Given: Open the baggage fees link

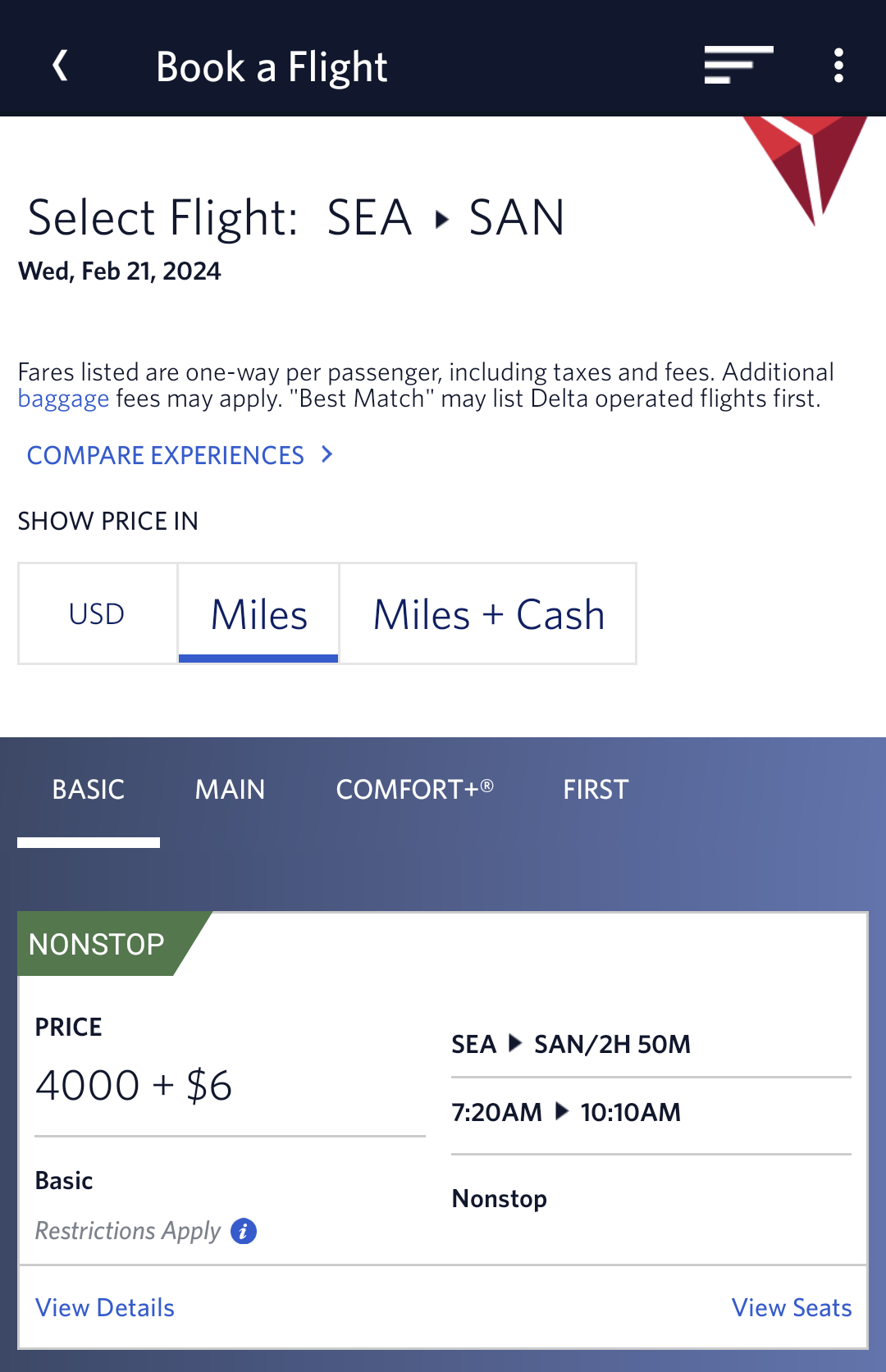Looking at the screenshot, I should tap(63, 399).
